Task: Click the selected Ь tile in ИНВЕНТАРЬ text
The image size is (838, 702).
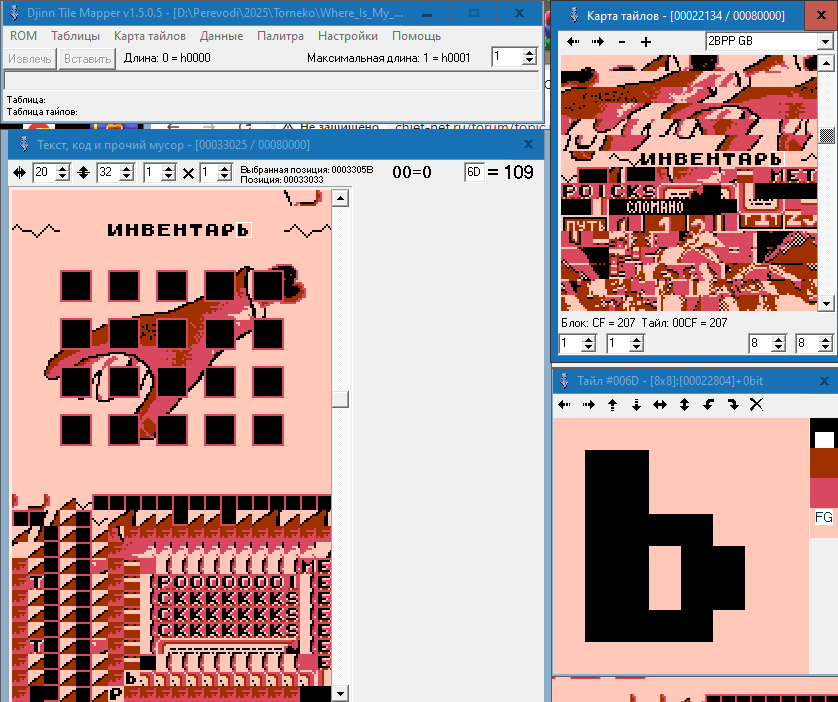Action: (x=244, y=230)
